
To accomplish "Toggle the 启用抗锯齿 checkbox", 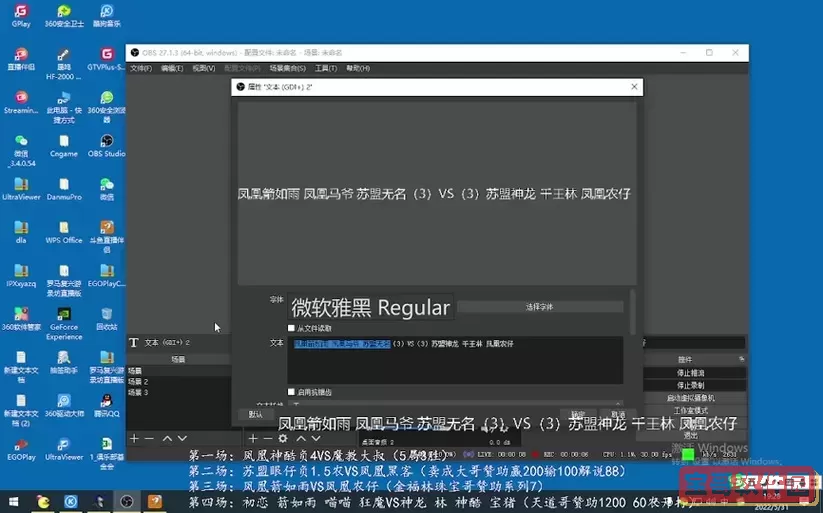I will click(291, 392).
